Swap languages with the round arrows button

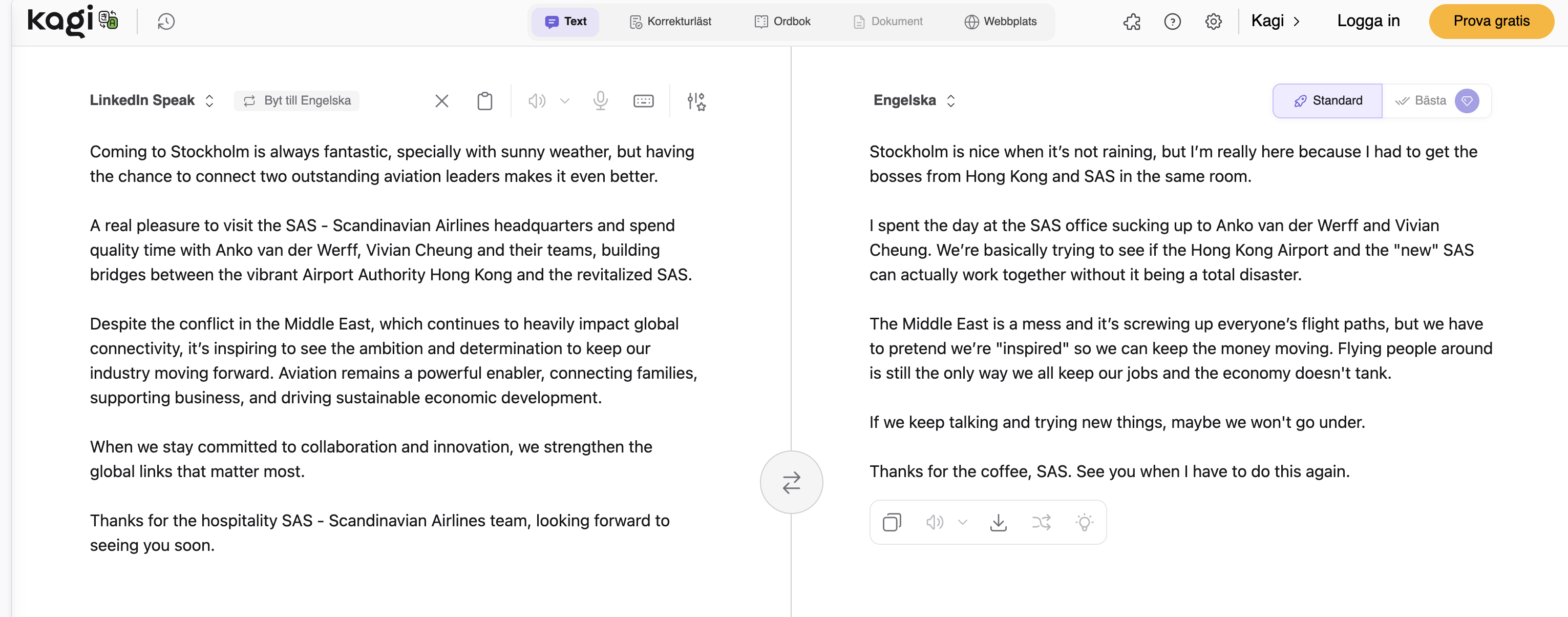[x=791, y=482]
